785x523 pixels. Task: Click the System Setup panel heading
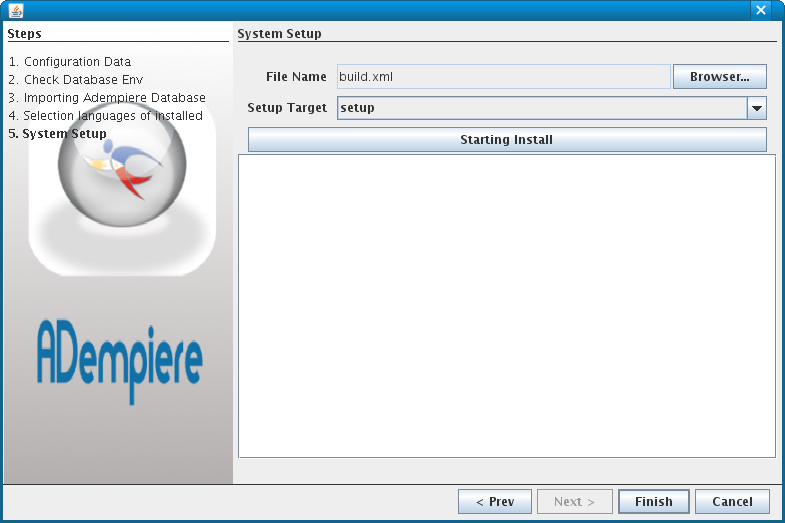279,34
